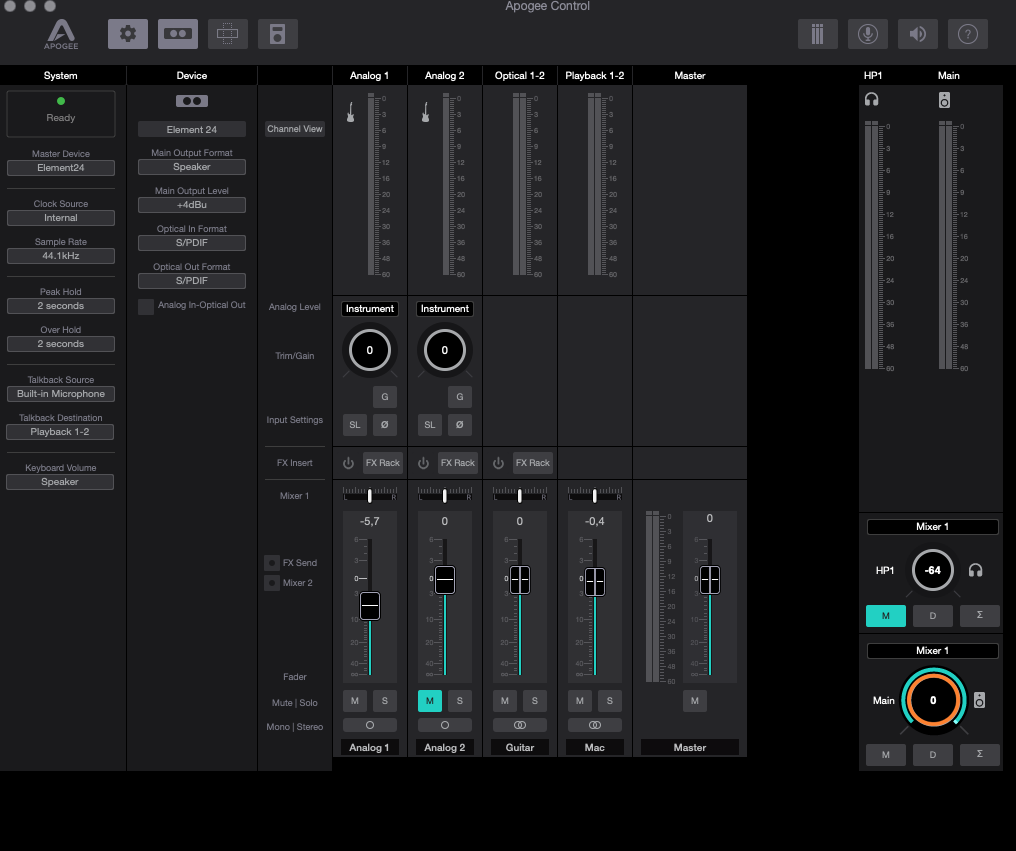Solo the Analog 1 channel
1016x851 pixels.
click(x=385, y=701)
